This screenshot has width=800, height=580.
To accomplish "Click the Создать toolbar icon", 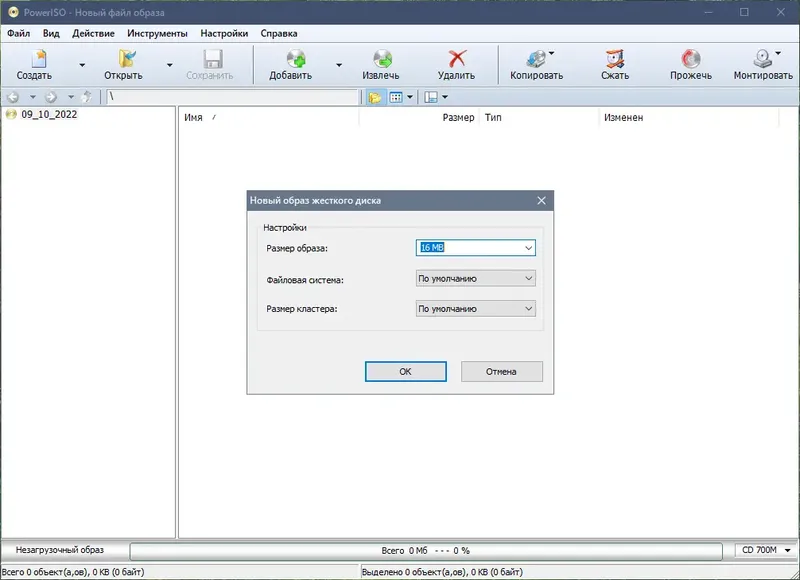I will click(x=38, y=59).
